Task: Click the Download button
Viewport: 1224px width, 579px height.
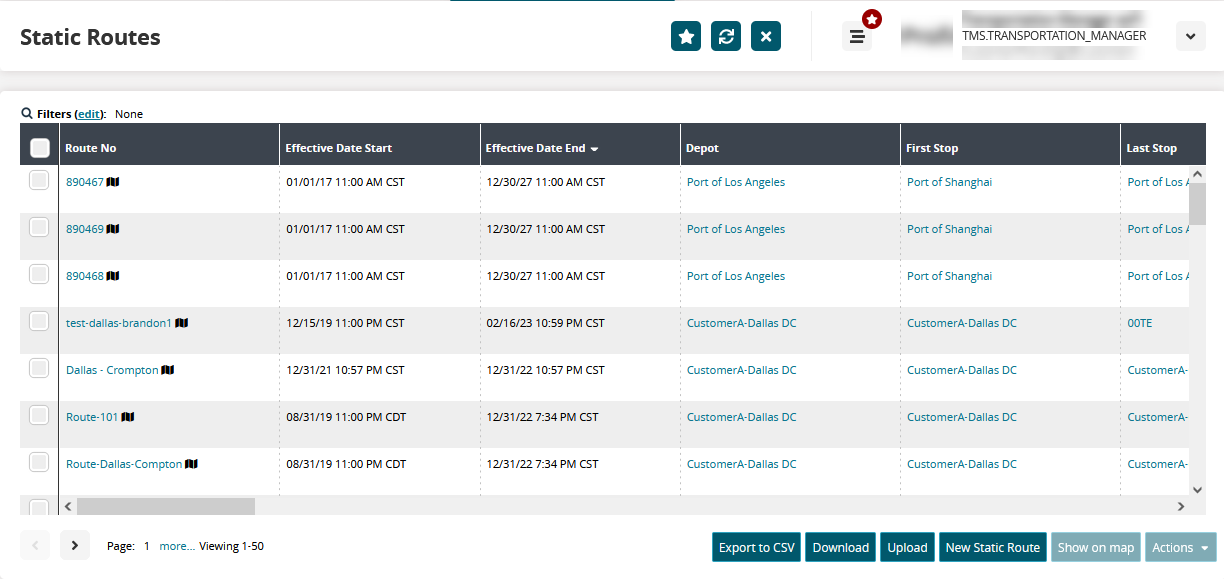Action: pyautogui.click(x=841, y=547)
